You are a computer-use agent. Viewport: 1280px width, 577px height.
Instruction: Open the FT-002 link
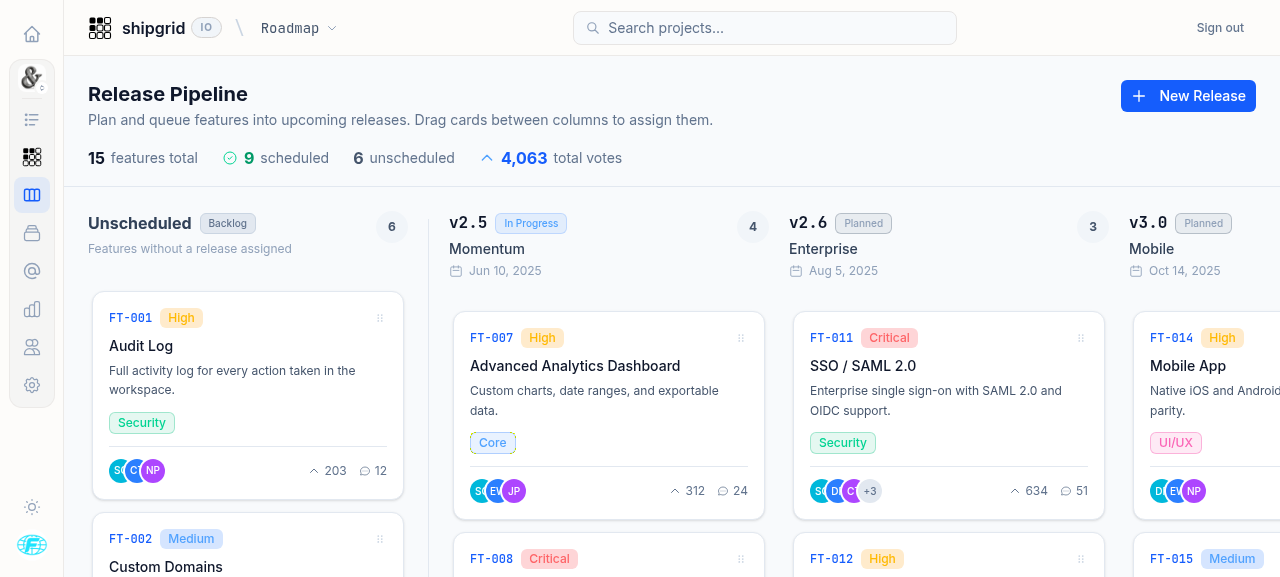[x=130, y=539]
